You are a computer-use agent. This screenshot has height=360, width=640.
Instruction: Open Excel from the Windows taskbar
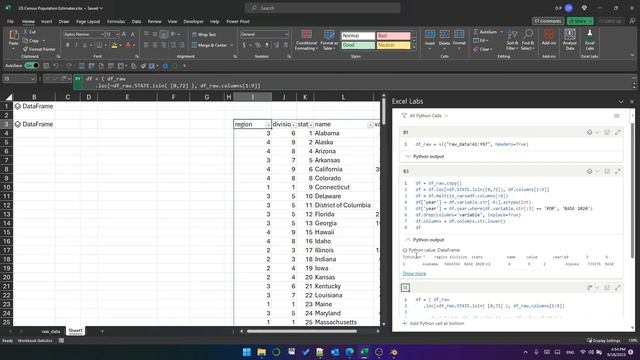(364, 352)
